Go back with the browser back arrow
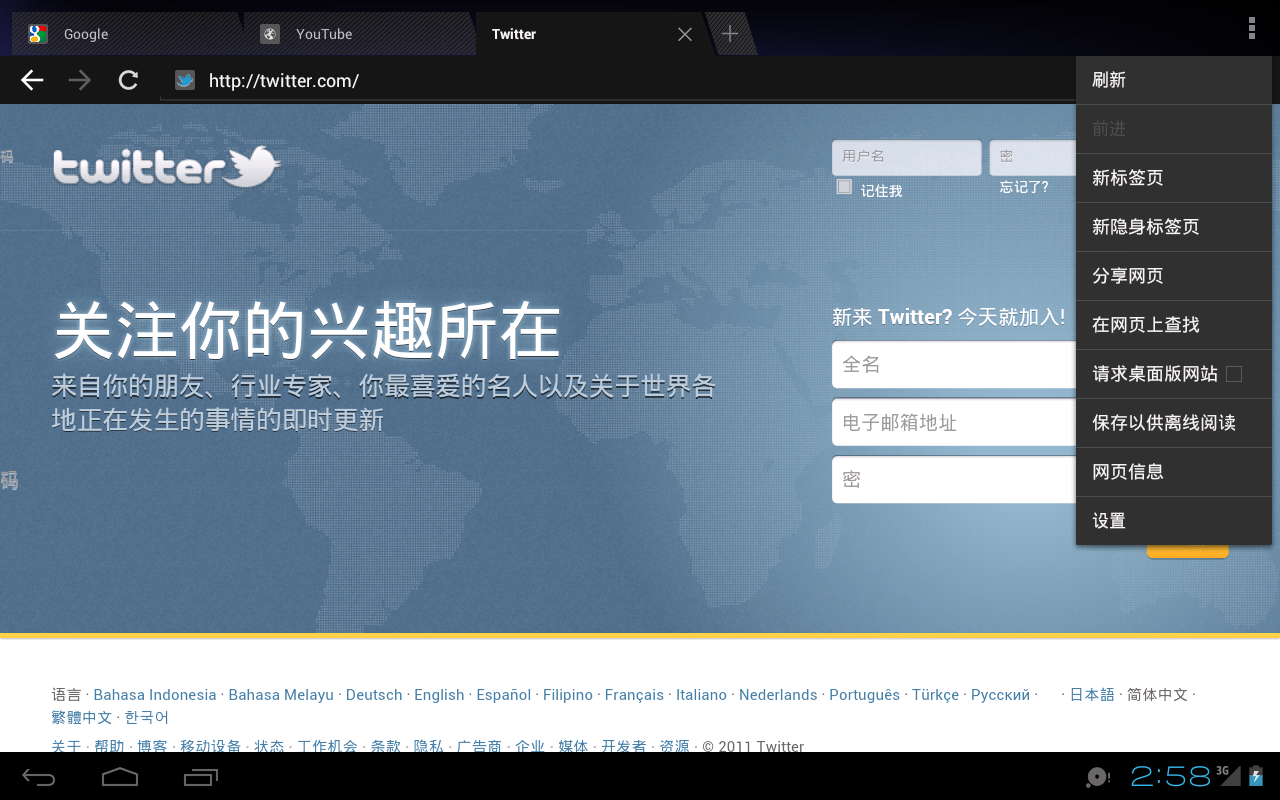The image size is (1280, 800). [x=33, y=80]
